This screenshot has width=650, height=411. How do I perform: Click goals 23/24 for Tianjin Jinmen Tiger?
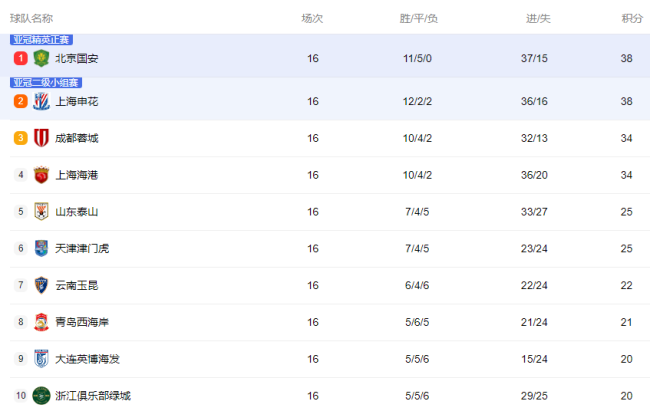pyautogui.click(x=534, y=248)
